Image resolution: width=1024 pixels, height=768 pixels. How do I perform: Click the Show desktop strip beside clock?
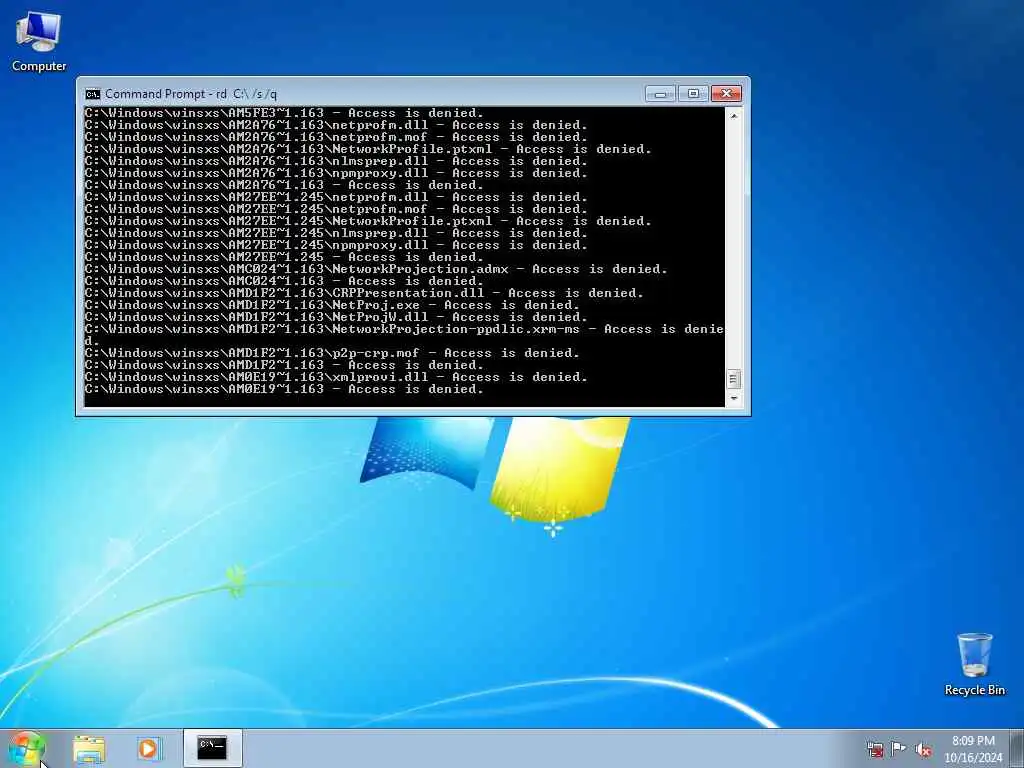point(1017,748)
